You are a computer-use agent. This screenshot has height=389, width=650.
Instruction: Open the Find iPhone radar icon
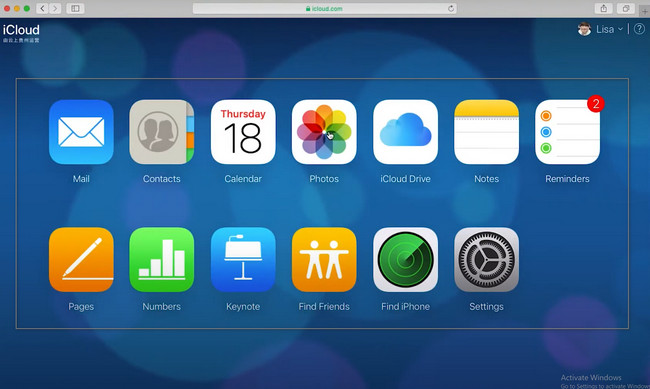pos(405,260)
